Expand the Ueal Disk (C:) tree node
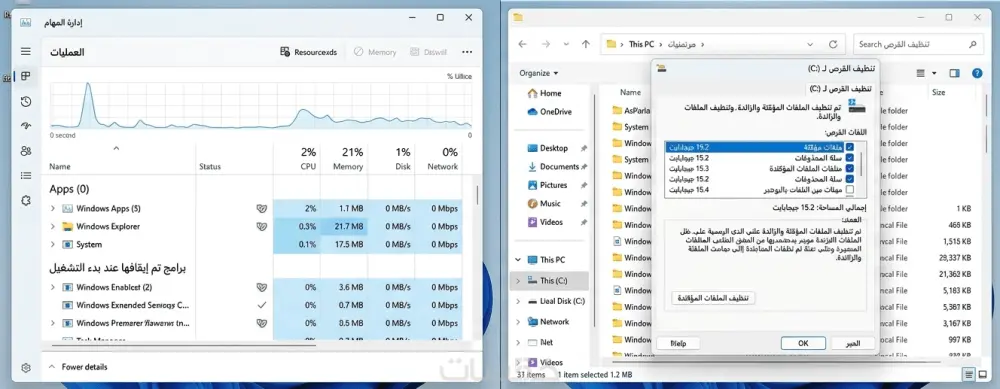The width and height of the screenshot is (1000, 389). [x=518, y=301]
